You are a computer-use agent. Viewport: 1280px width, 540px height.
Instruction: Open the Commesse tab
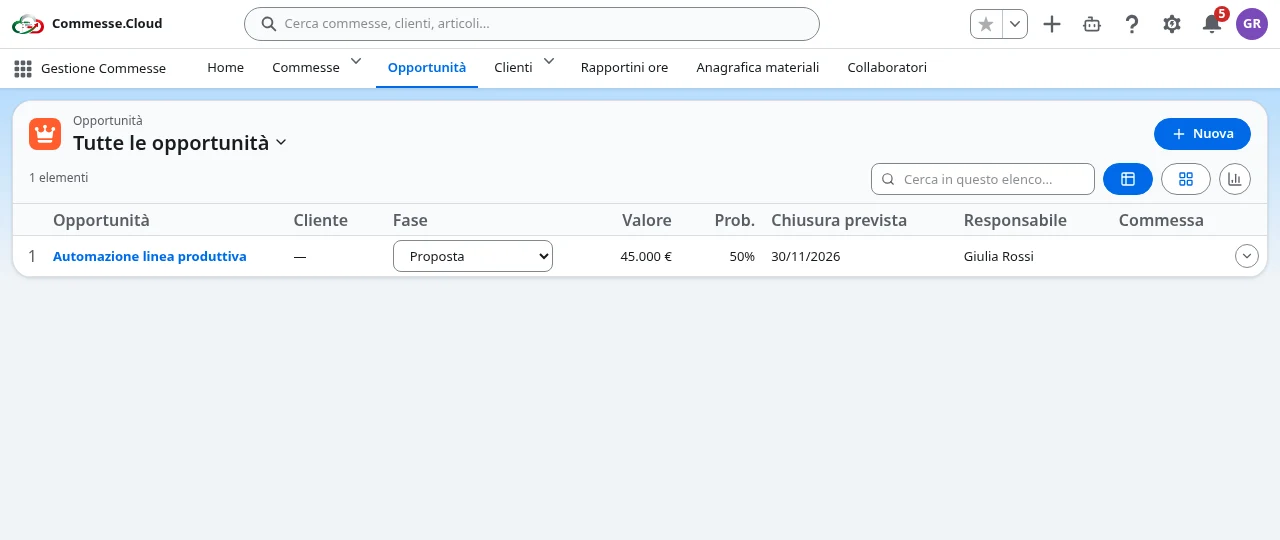click(x=306, y=68)
